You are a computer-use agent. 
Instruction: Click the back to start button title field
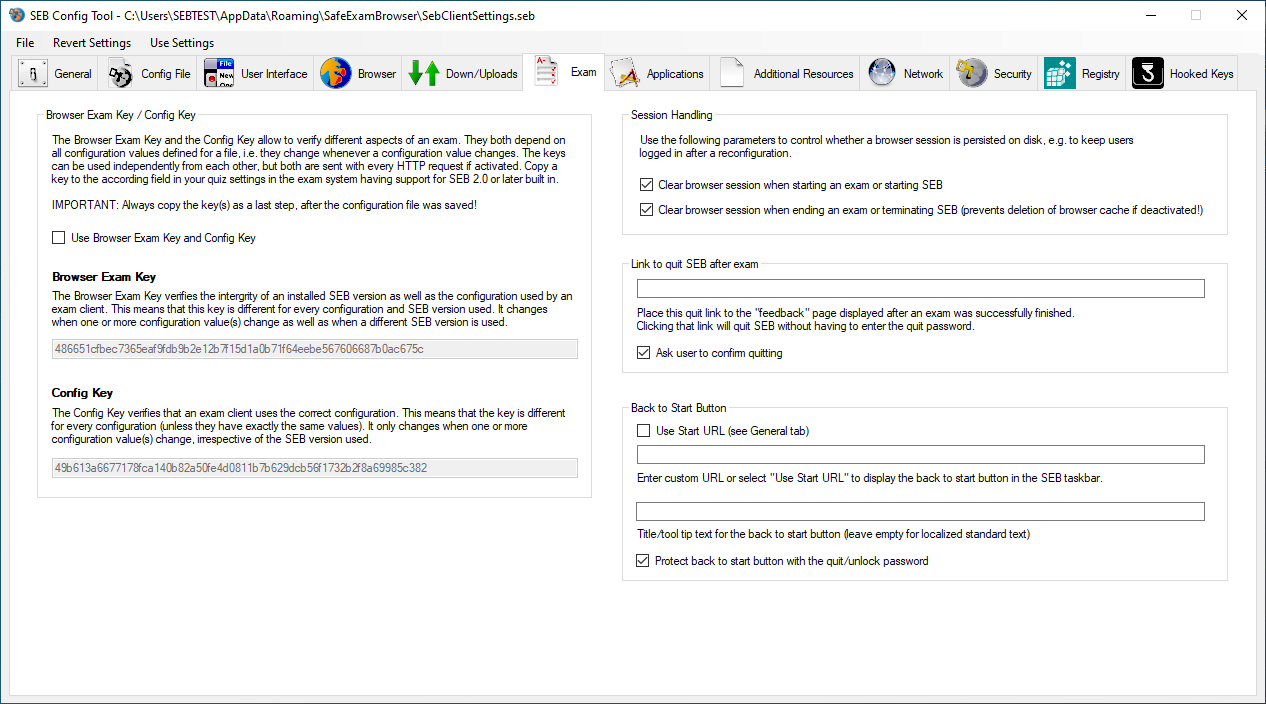click(x=921, y=512)
